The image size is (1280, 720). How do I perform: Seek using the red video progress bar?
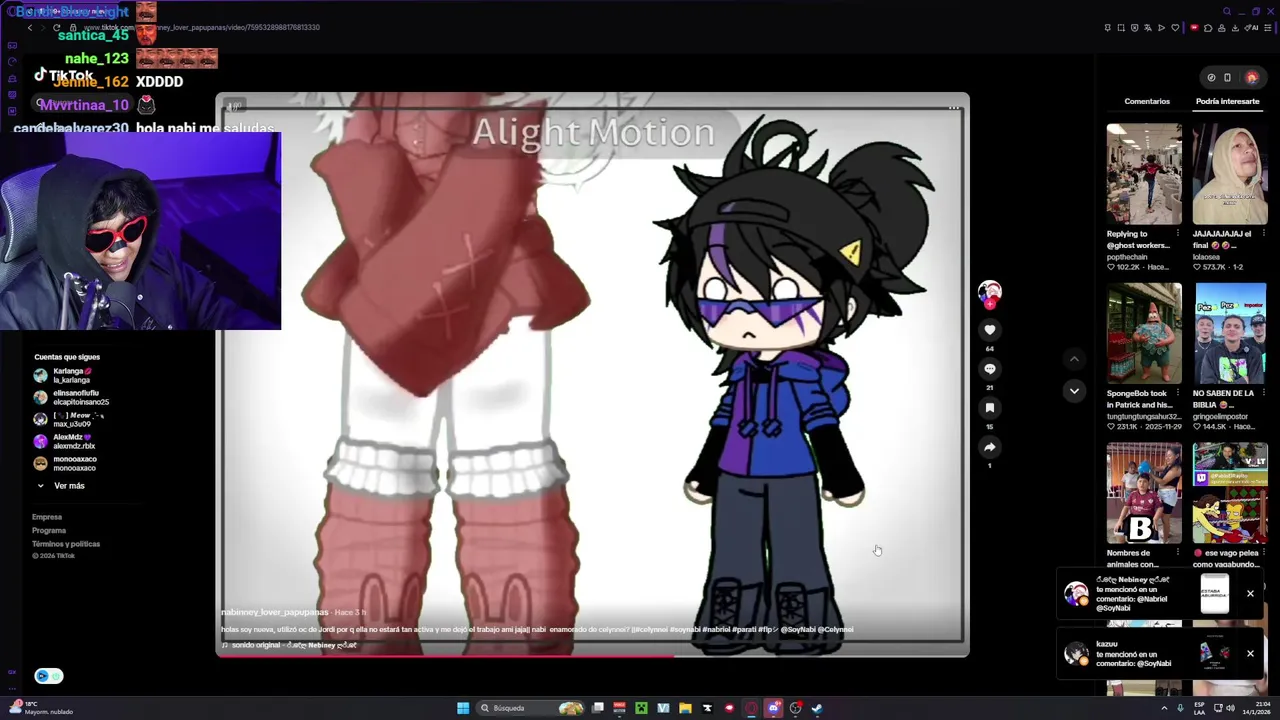[592, 656]
